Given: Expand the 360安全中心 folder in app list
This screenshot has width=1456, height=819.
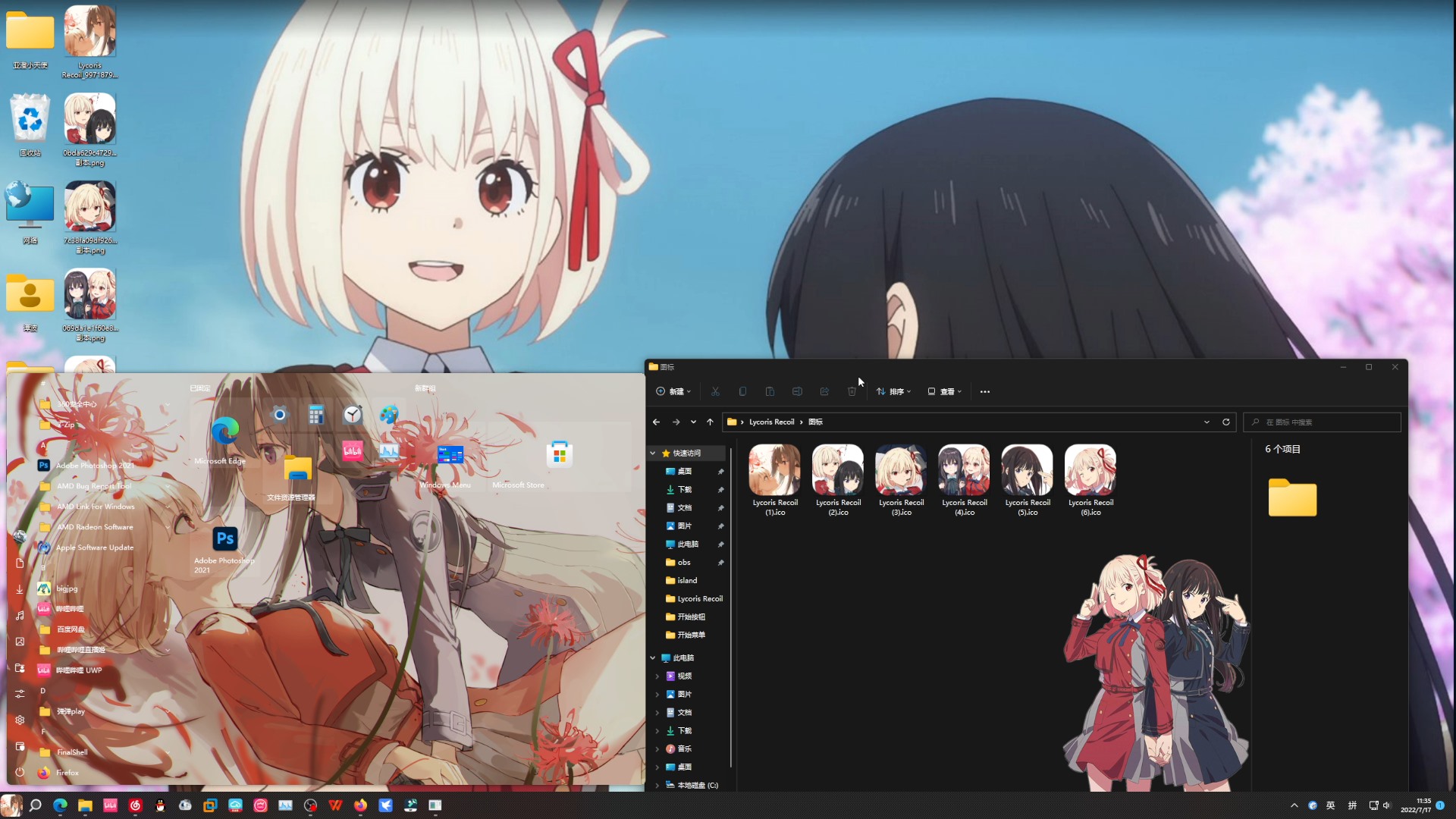Looking at the screenshot, I should click(x=76, y=404).
